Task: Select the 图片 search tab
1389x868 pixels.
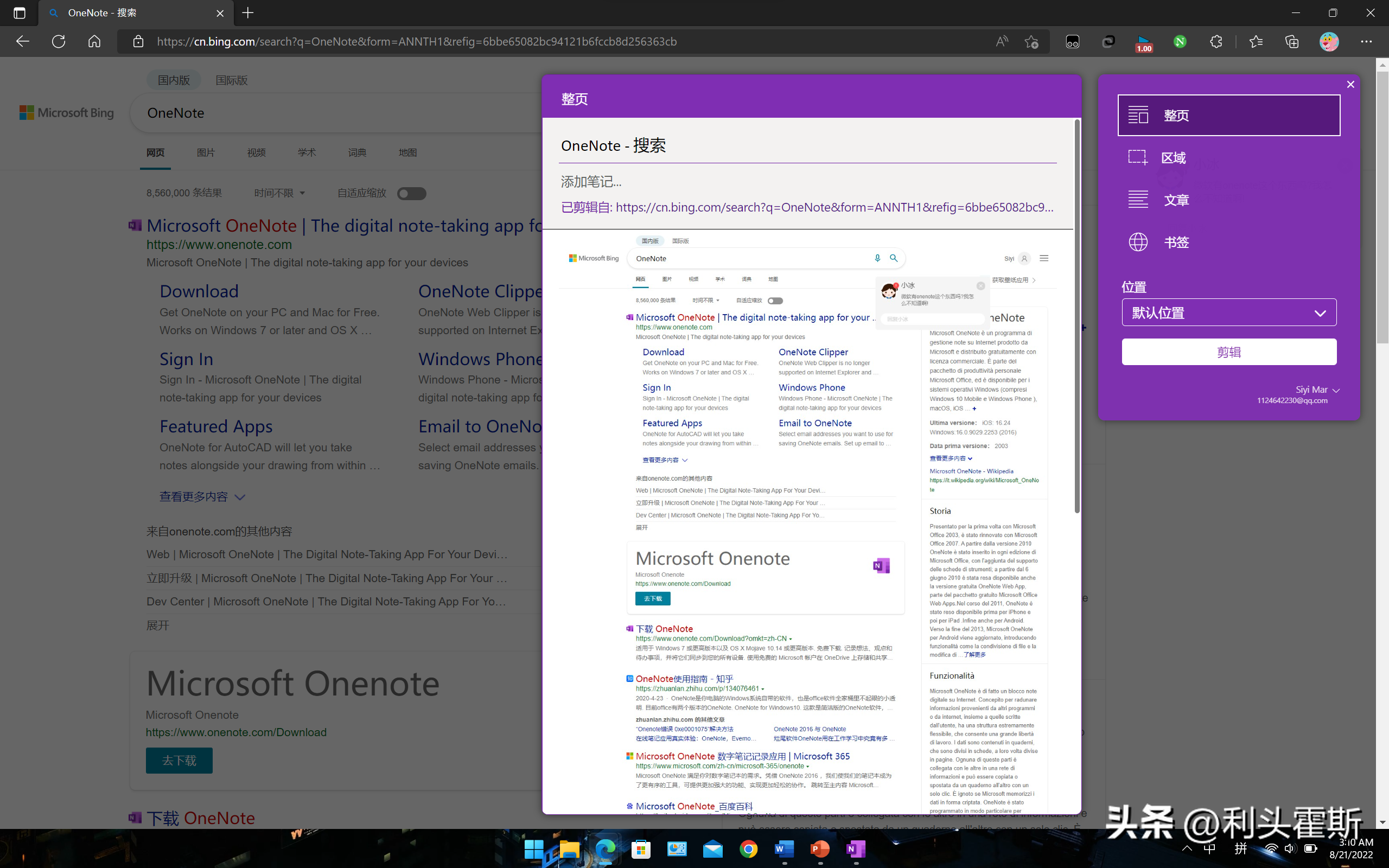Action: tap(206, 152)
